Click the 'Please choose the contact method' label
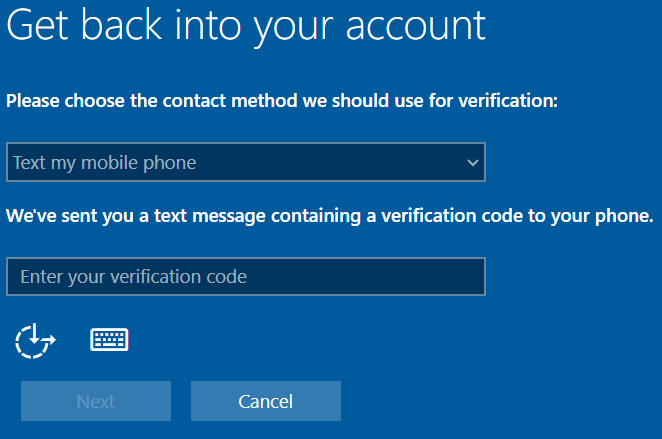 click(282, 101)
